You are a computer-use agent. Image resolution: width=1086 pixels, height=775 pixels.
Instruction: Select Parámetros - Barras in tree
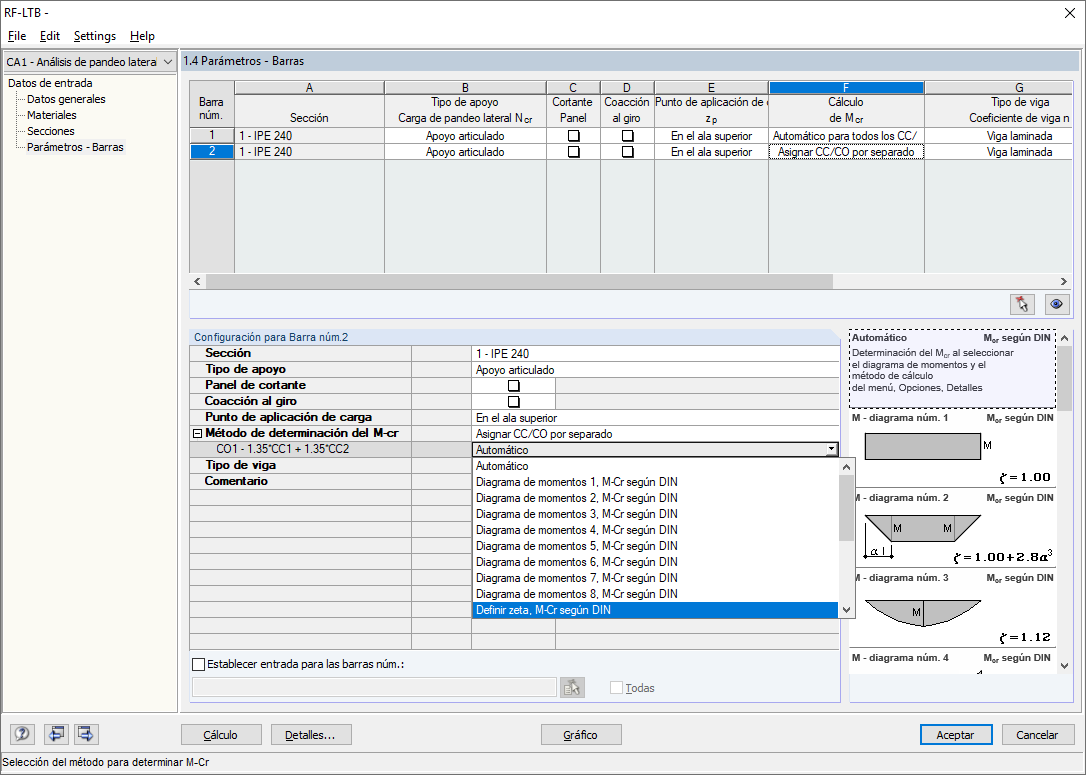pyautogui.click(x=75, y=147)
